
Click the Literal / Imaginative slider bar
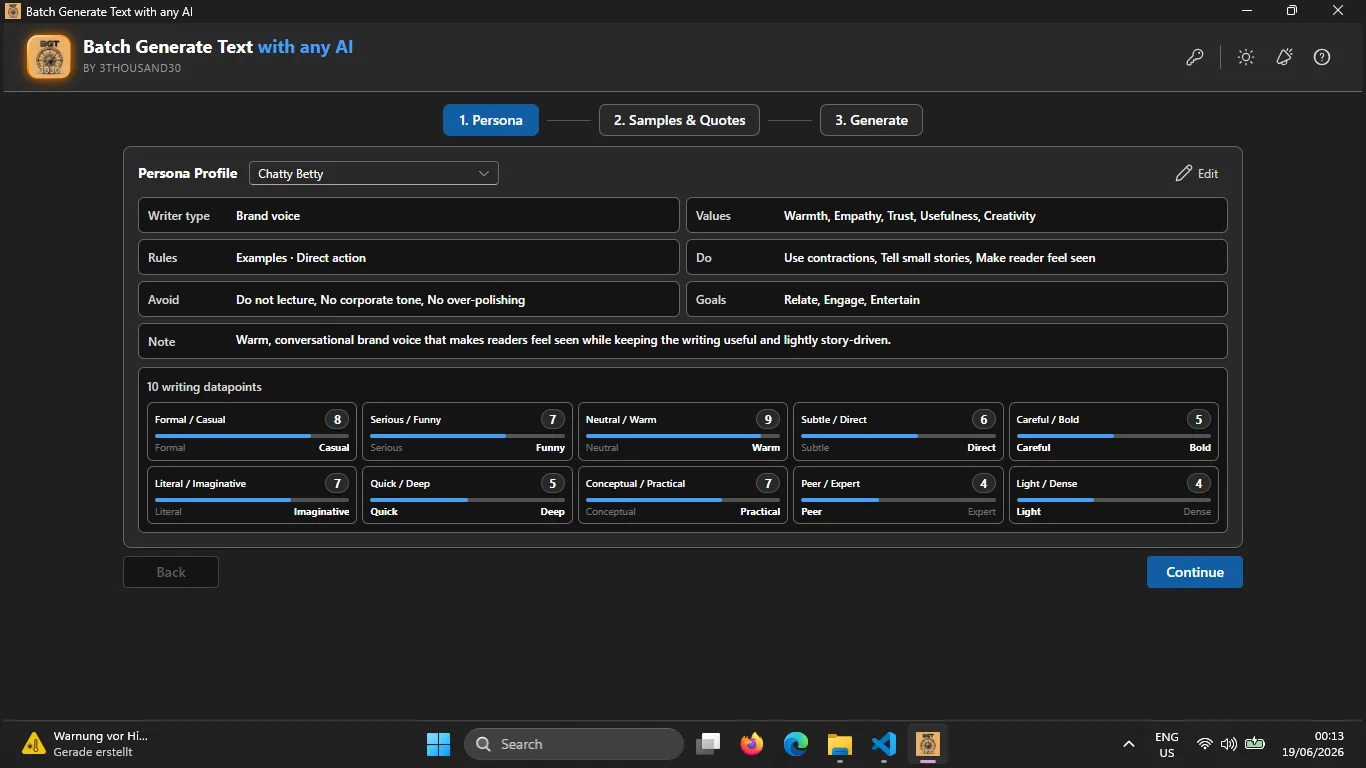pos(252,500)
